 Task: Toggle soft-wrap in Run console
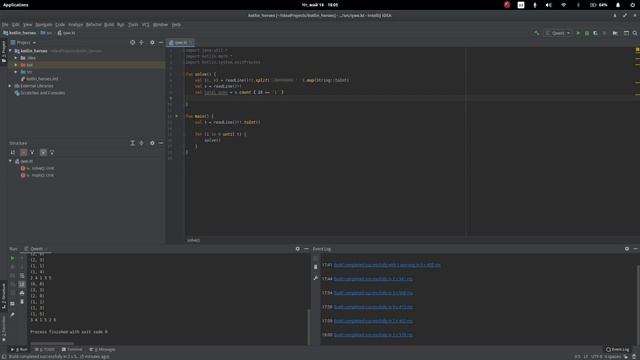(22, 276)
